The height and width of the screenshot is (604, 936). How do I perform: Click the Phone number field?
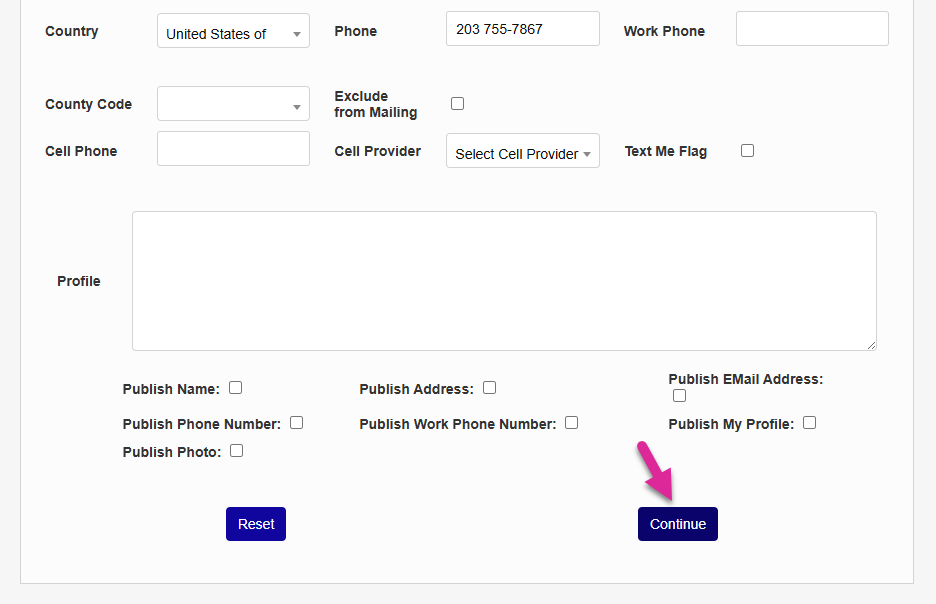(x=522, y=29)
